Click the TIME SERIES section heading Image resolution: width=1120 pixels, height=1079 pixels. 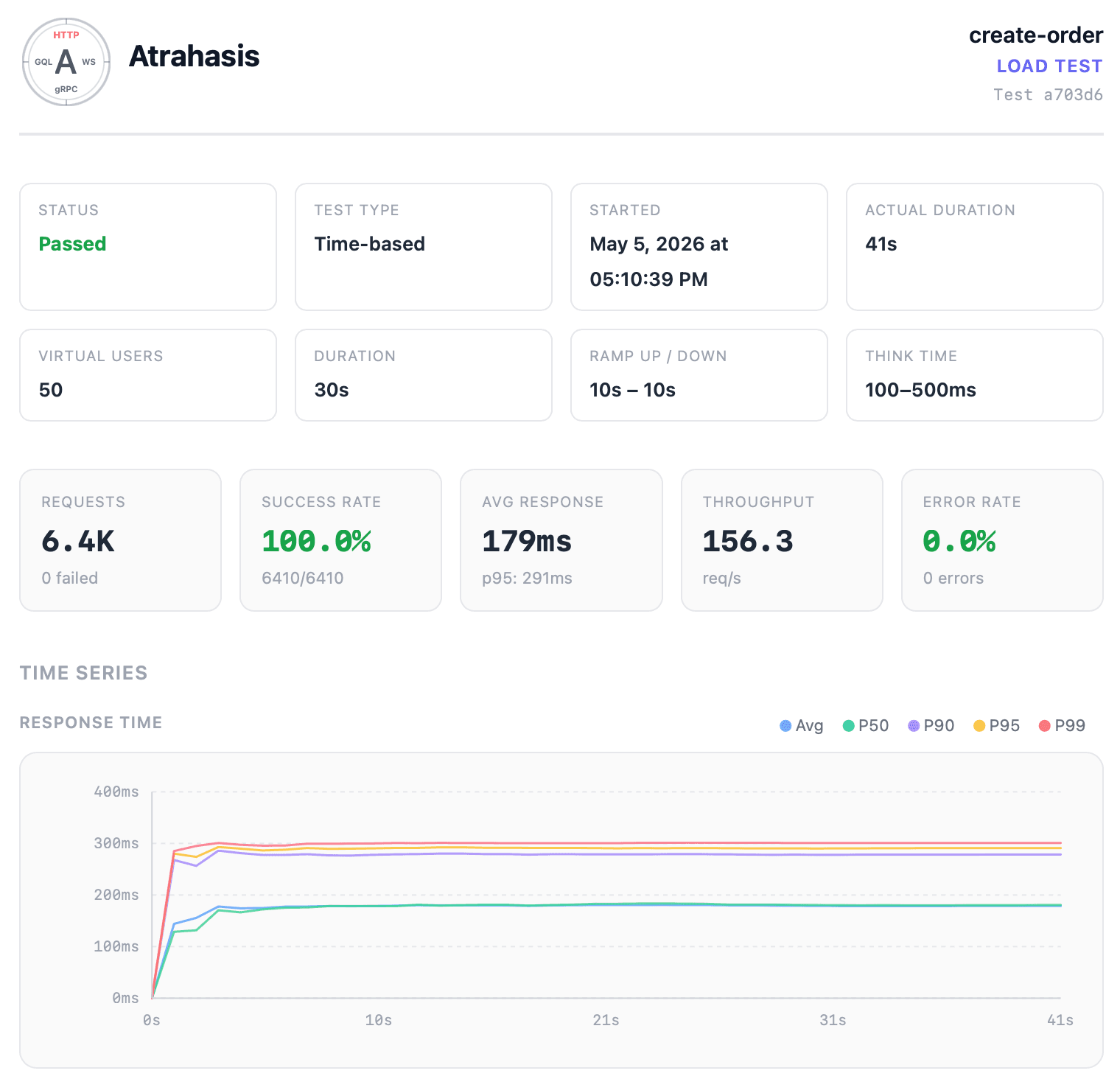coord(83,673)
